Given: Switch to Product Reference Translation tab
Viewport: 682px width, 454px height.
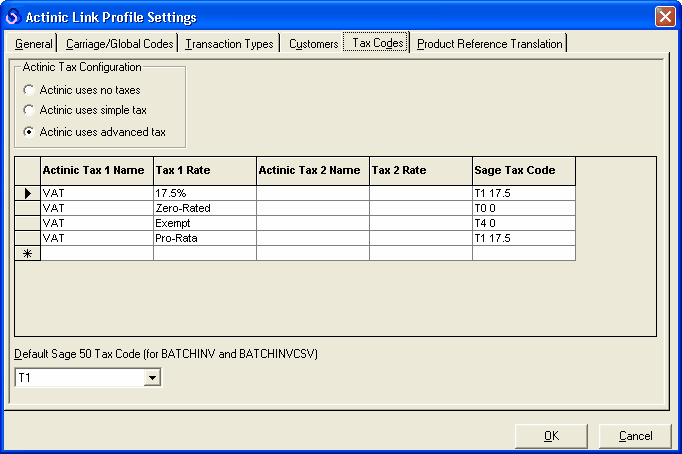Looking at the screenshot, I should (489, 44).
